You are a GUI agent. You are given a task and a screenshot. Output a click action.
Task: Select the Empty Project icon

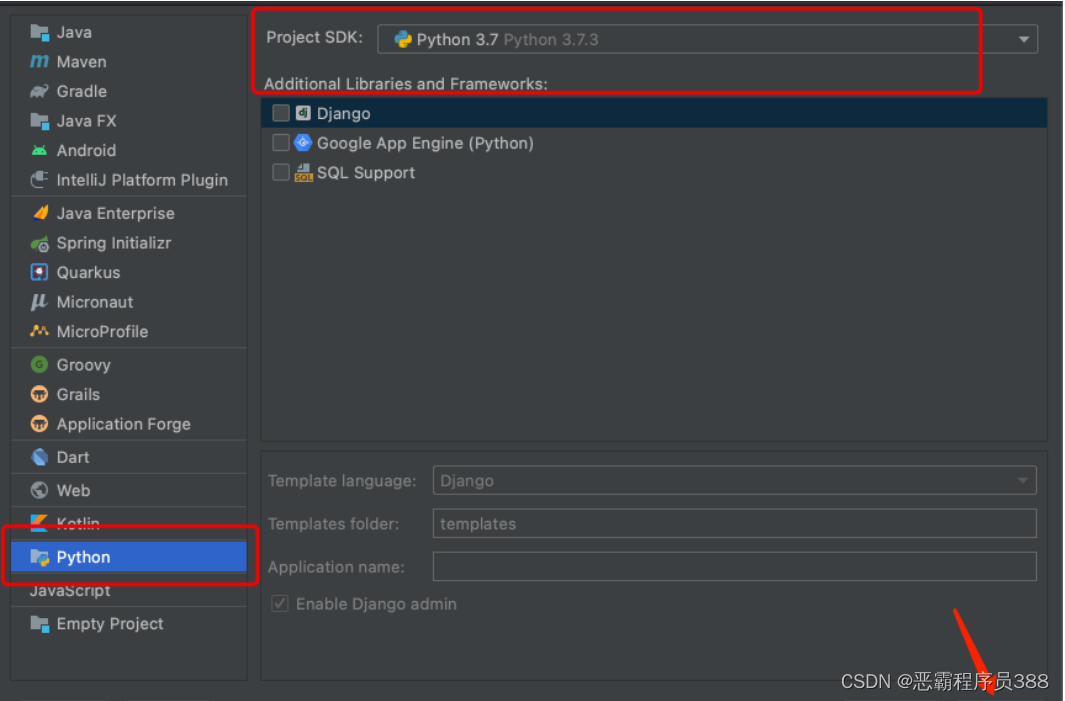pyautogui.click(x=39, y=624)
